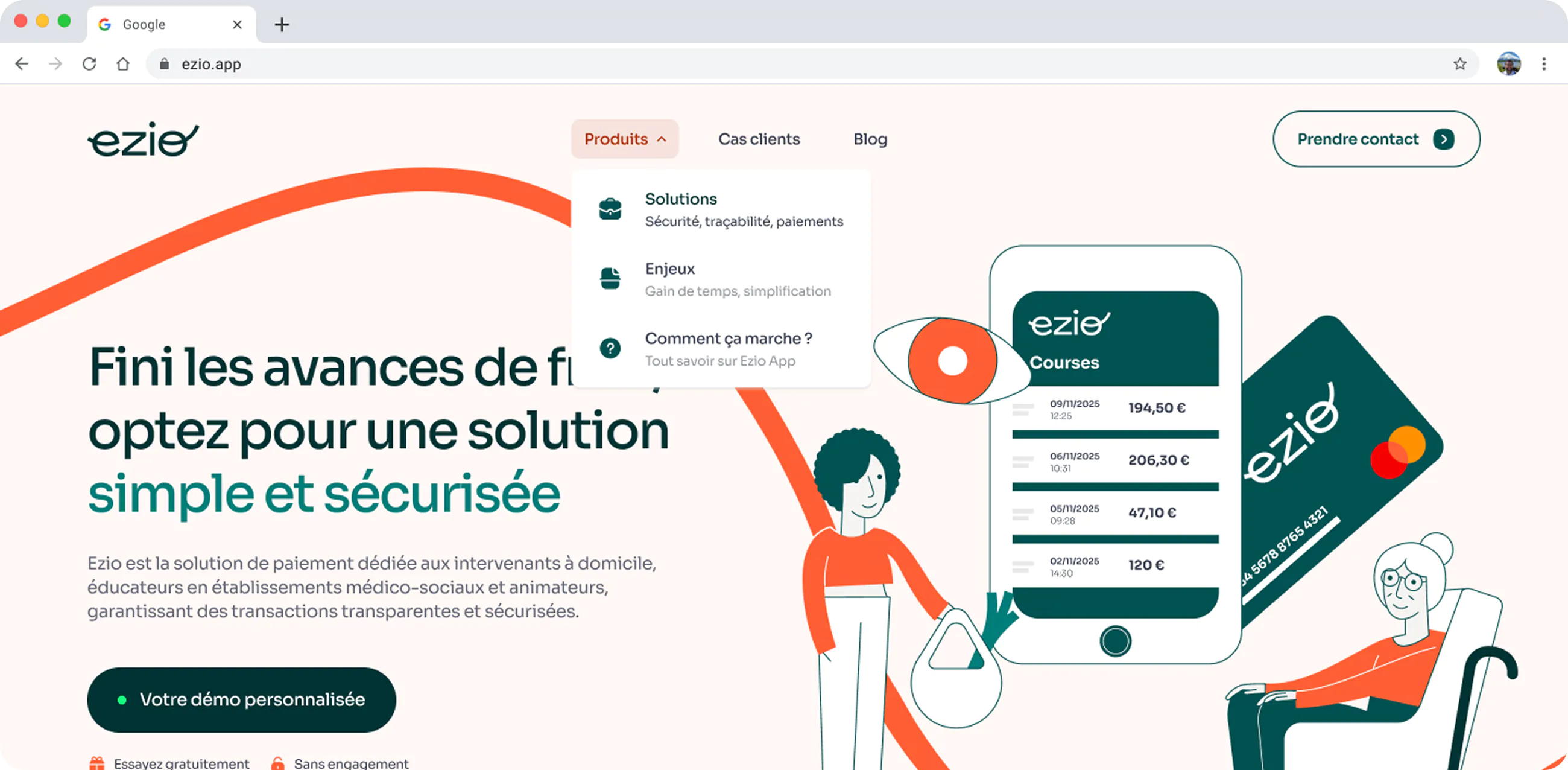Select Enjeux menu entry

pos(721,279)
